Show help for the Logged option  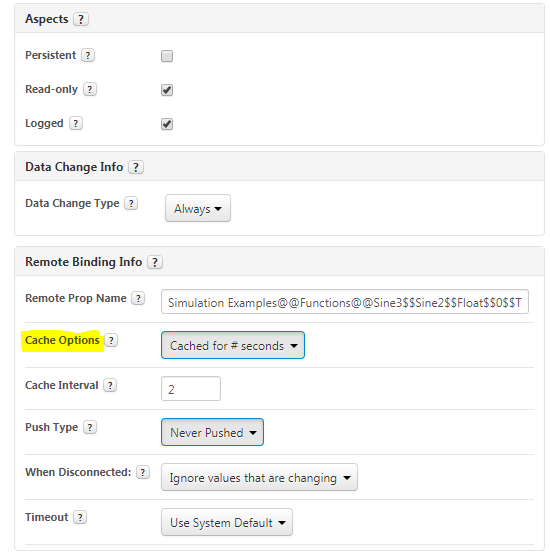76,124
